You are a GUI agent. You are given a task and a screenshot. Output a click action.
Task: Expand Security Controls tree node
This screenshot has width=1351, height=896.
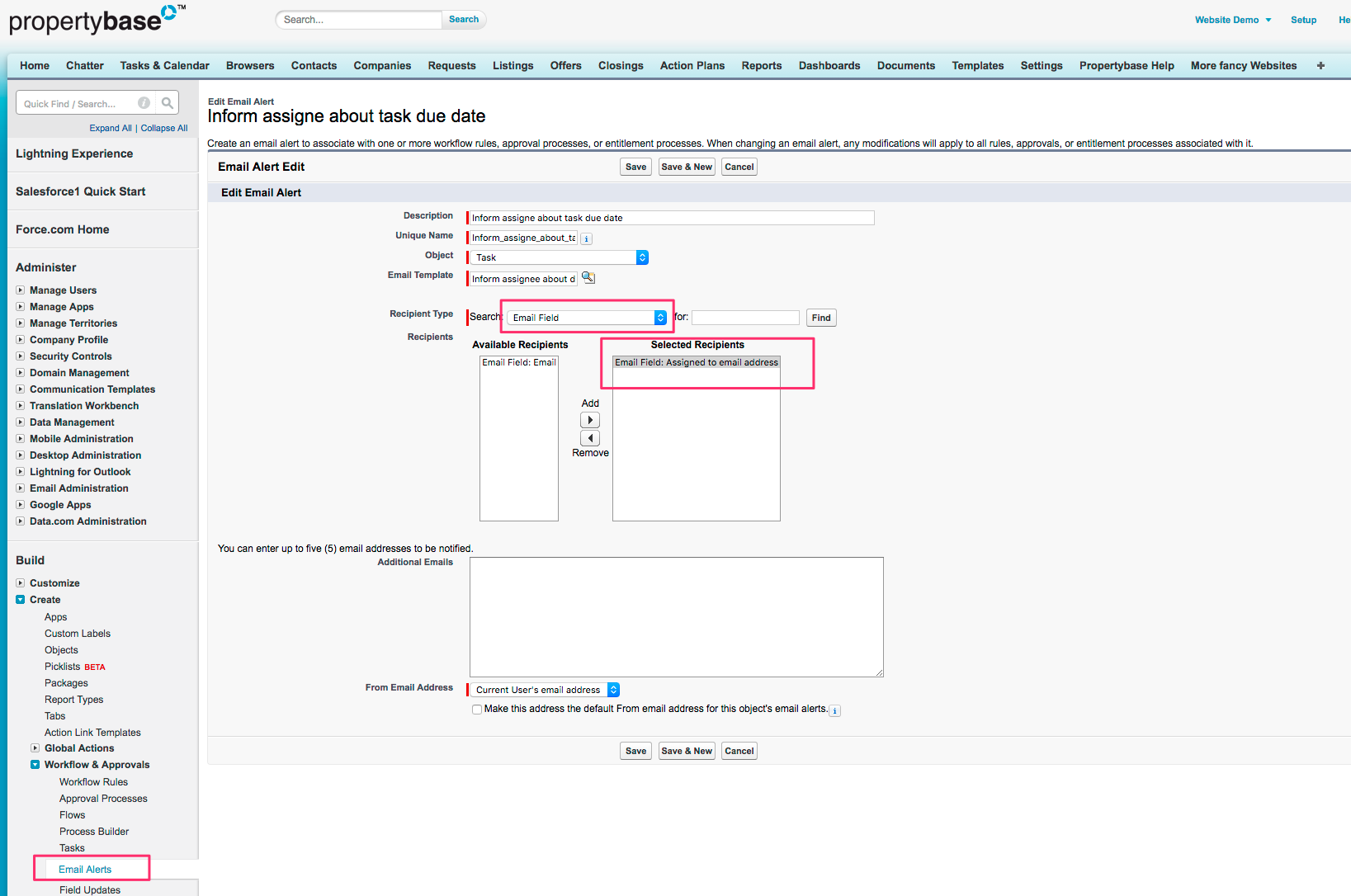[x=21, y=356]
